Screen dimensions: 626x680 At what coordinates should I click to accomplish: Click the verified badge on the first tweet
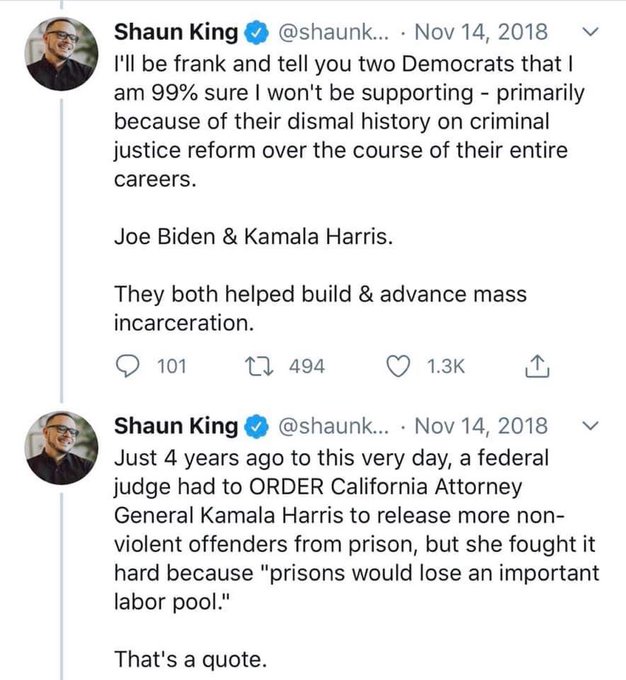257,33
